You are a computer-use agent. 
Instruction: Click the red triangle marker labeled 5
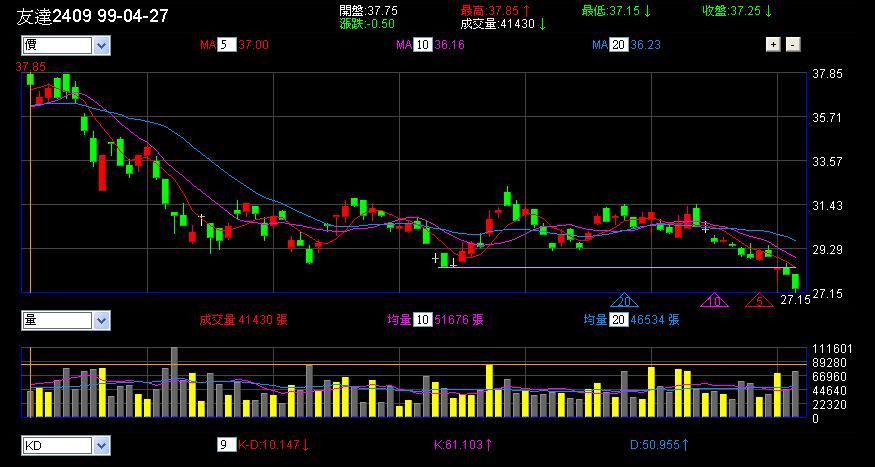click(760, 300)
